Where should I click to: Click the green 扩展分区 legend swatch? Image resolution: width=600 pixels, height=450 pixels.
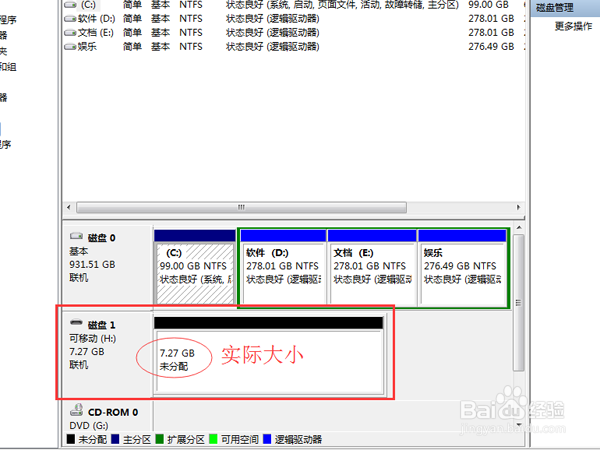(x=160, y=439)
